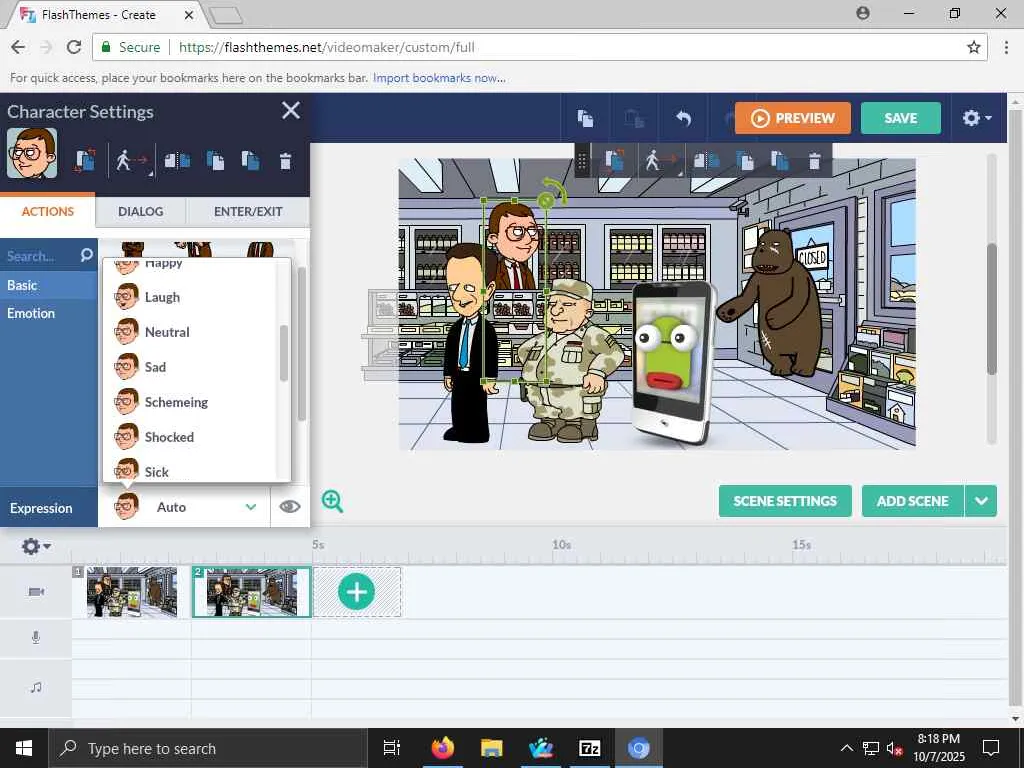Click flip icon on floating stage toolbar
The width and height of the screenshot is (1024, 768).
(707, 161)
